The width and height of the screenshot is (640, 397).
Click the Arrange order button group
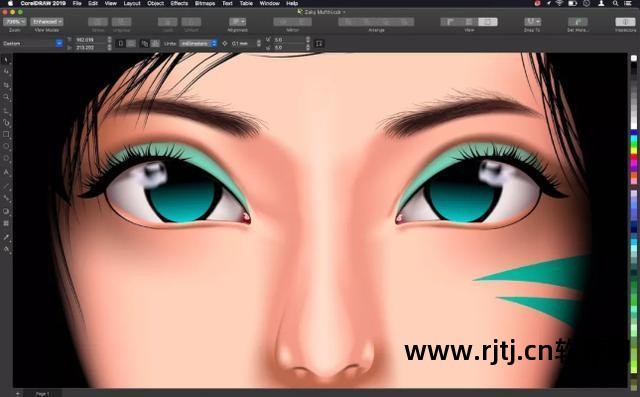point(376,22)
